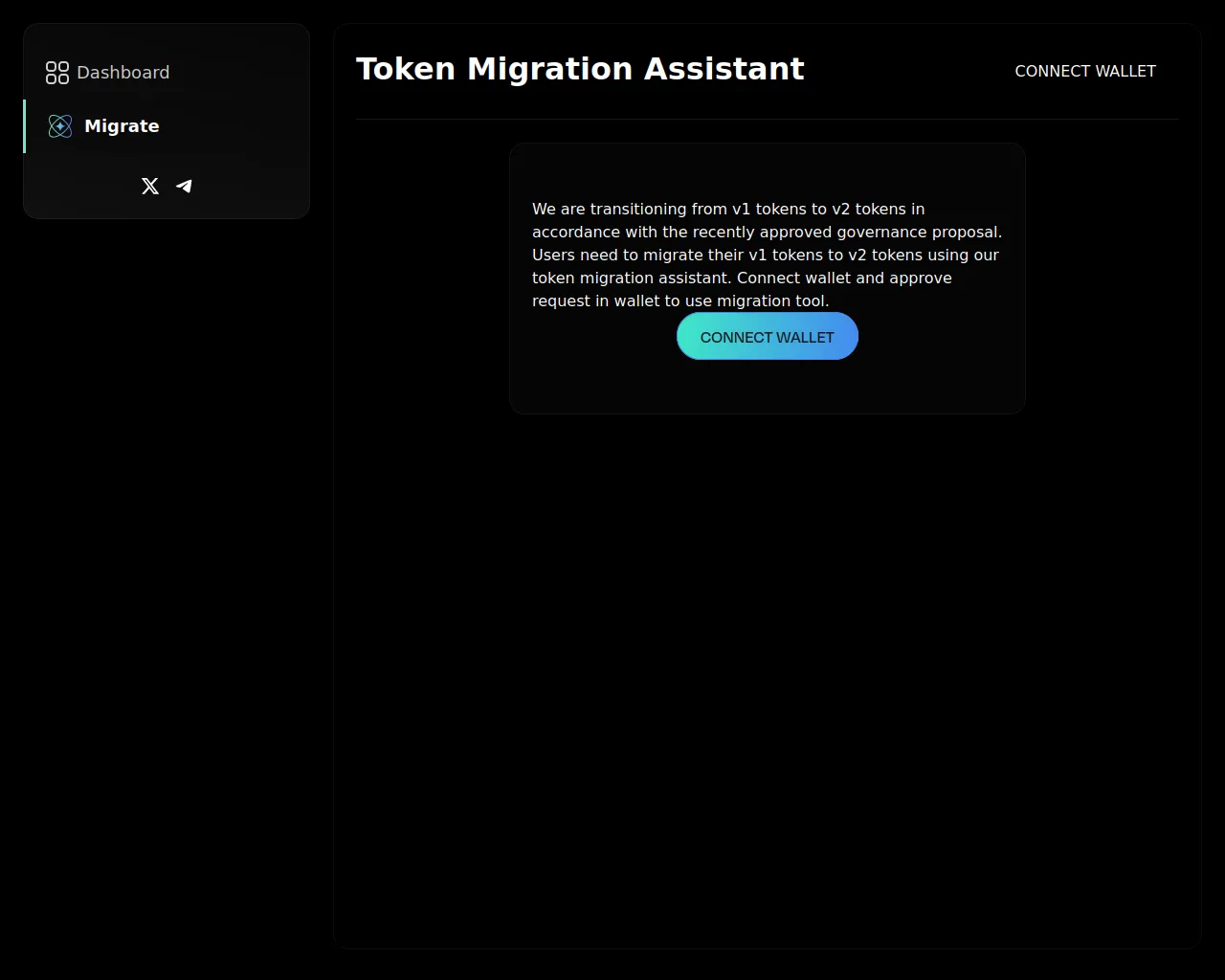The height and width of the screenshot is (980, 1225).
Task: Click the Dashboard grid icon
Action: click(x=57, y=73)
